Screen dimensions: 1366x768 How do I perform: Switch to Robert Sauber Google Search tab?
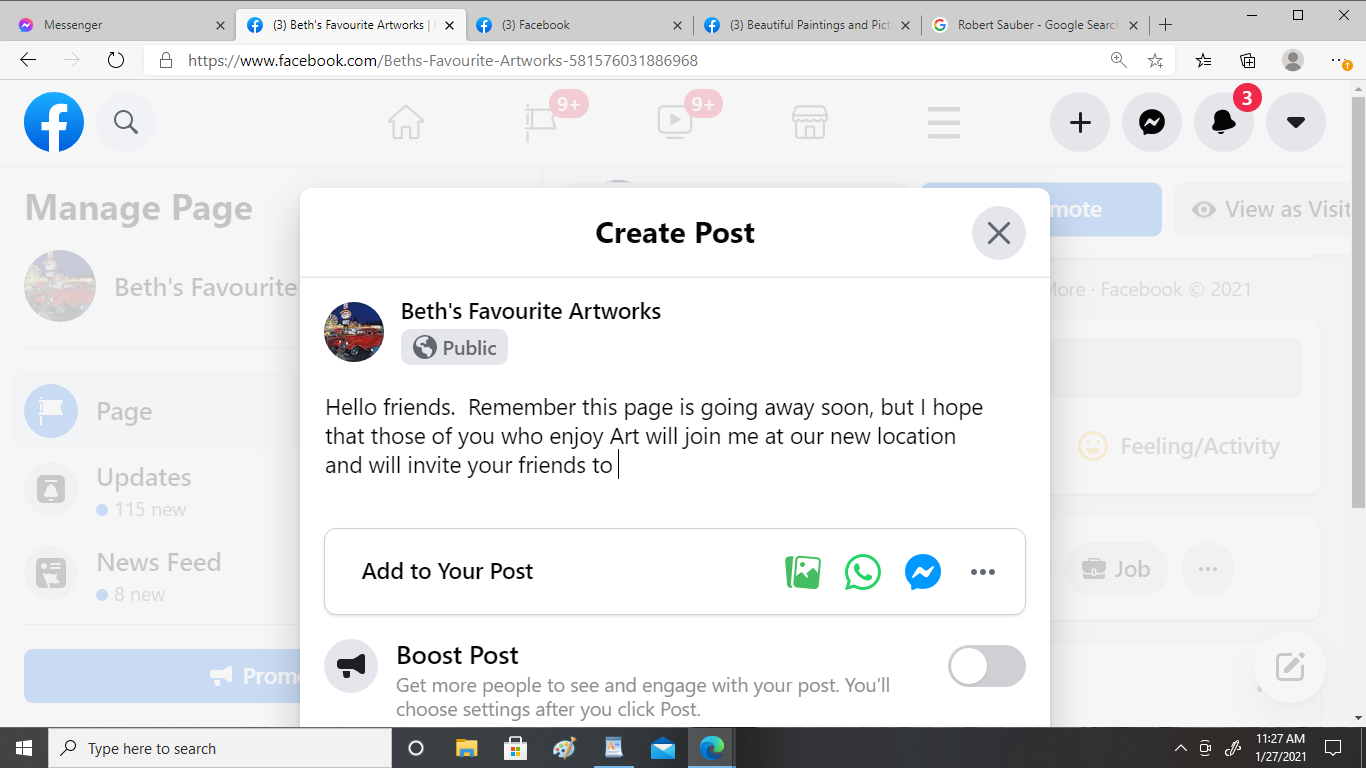(1036, 25)
